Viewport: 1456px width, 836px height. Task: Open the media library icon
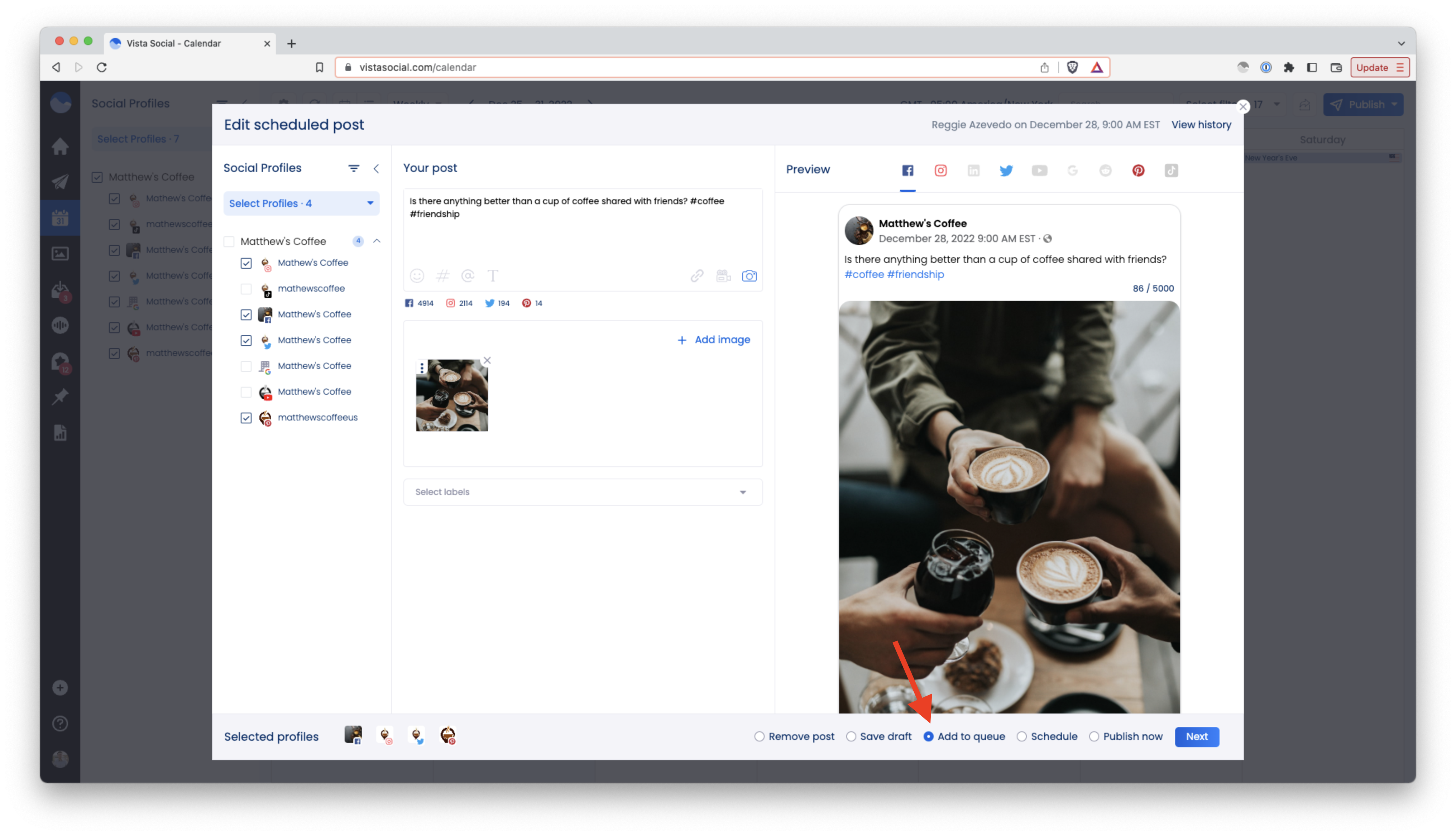[x=723, y=276]
